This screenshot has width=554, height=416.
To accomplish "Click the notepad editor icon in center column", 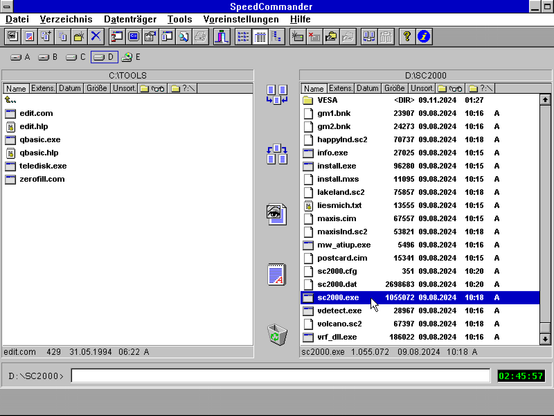I will pyautogui.click(x=277, y=274).
